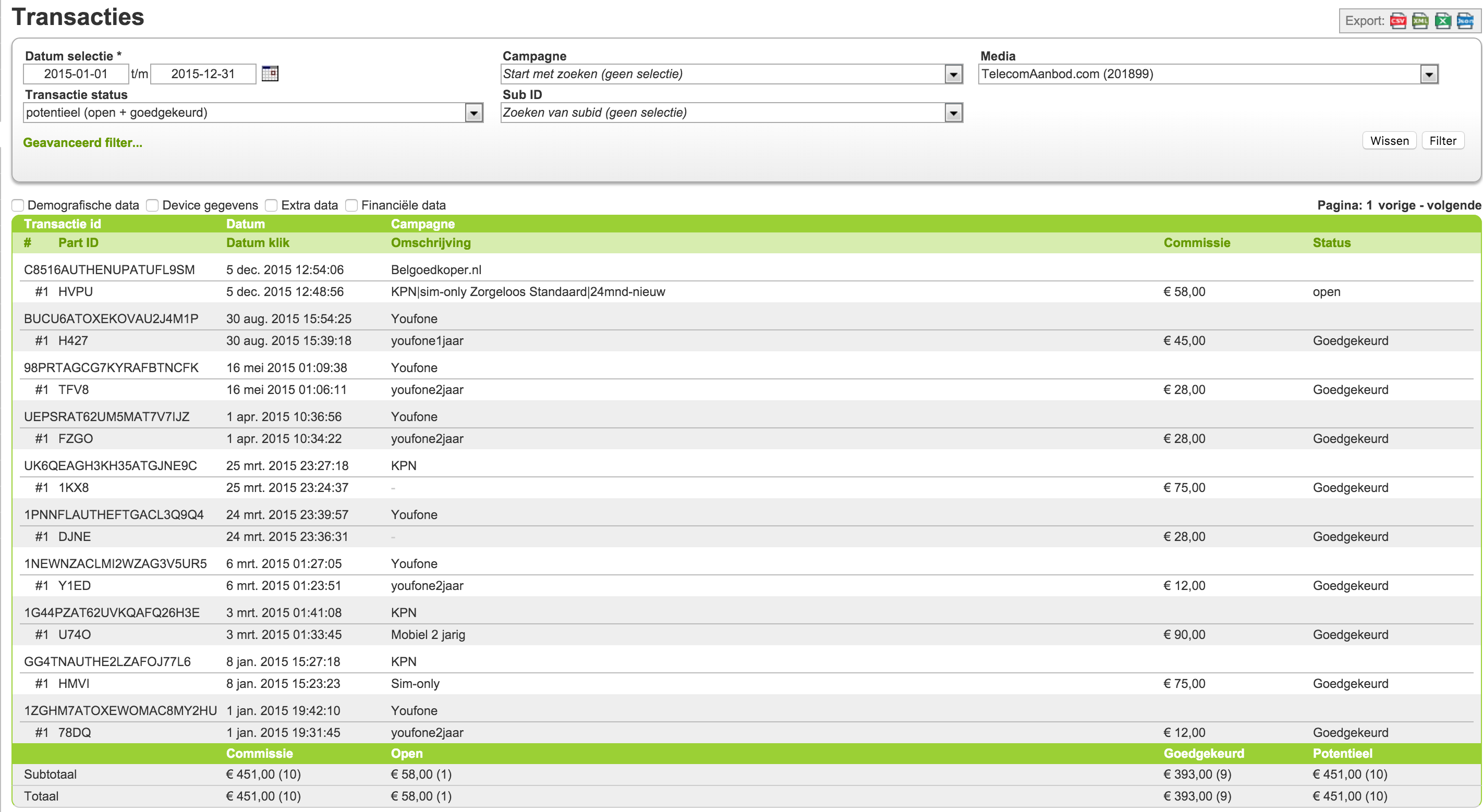
Task: Select transaction C8516AUTHENUPATUFL9SM
Action: point(110,270)
